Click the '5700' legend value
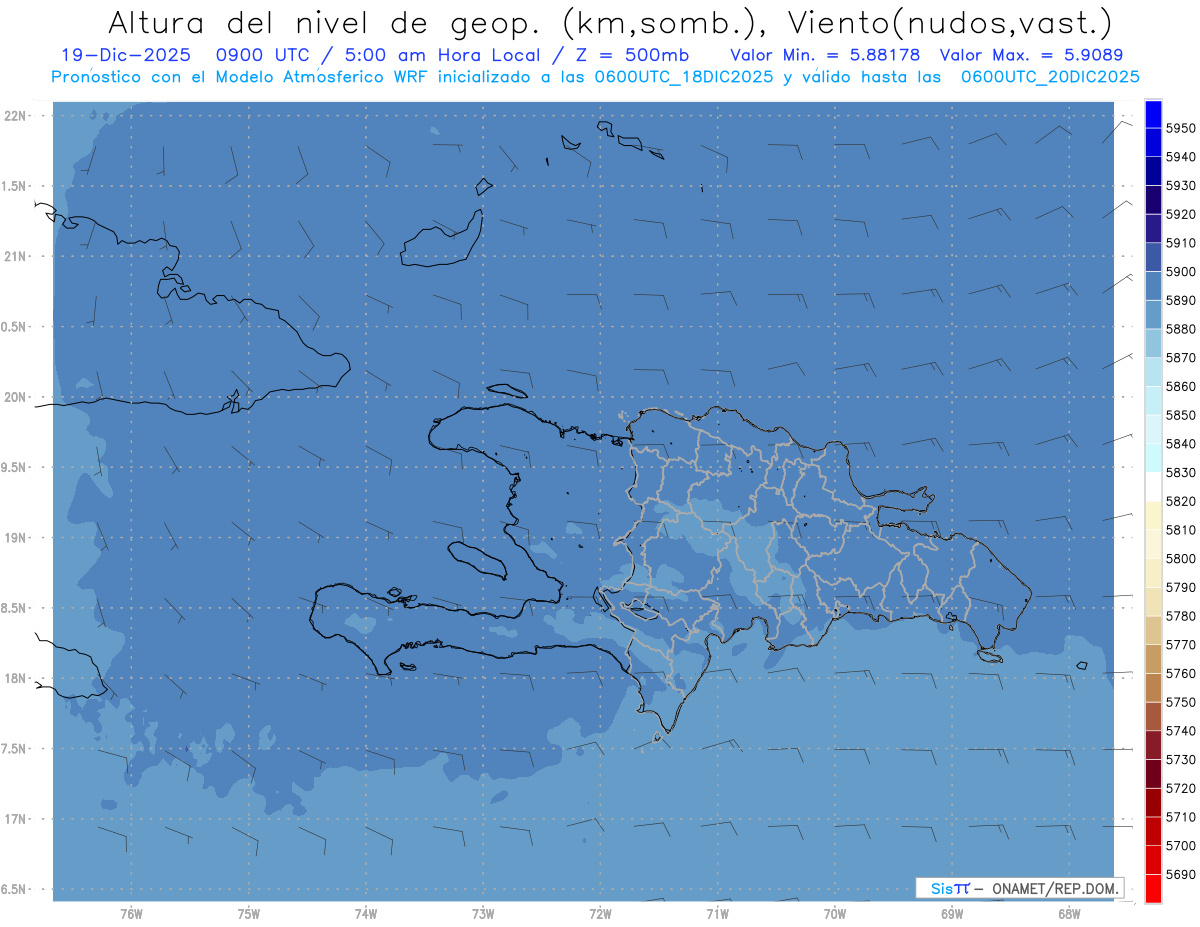 [1180, 845]
